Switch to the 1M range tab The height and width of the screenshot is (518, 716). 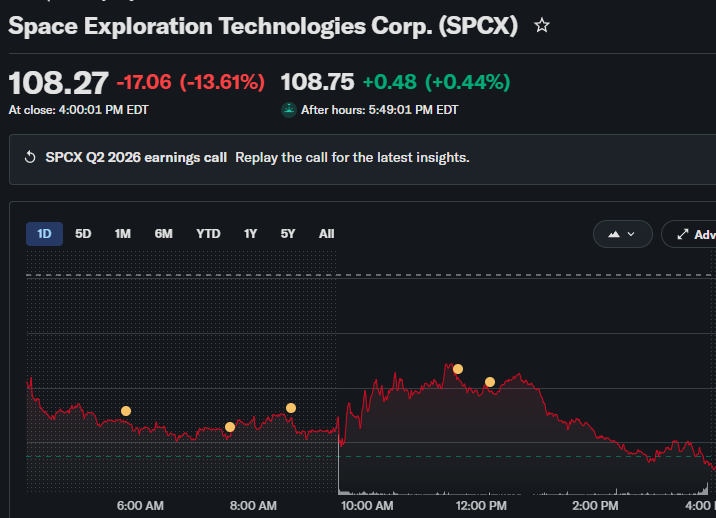123,234
